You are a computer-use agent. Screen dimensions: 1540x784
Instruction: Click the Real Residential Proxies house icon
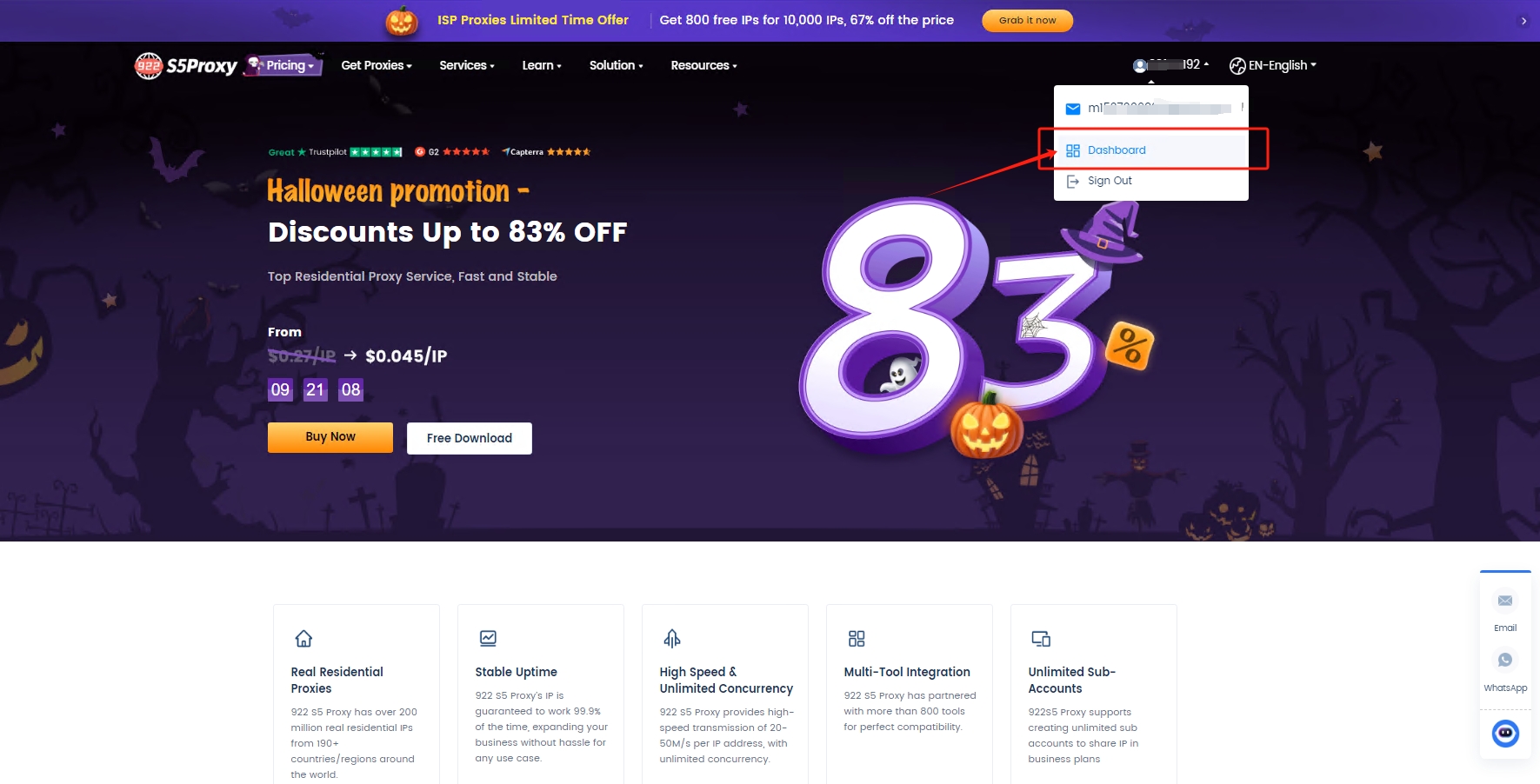coord(303,639)
